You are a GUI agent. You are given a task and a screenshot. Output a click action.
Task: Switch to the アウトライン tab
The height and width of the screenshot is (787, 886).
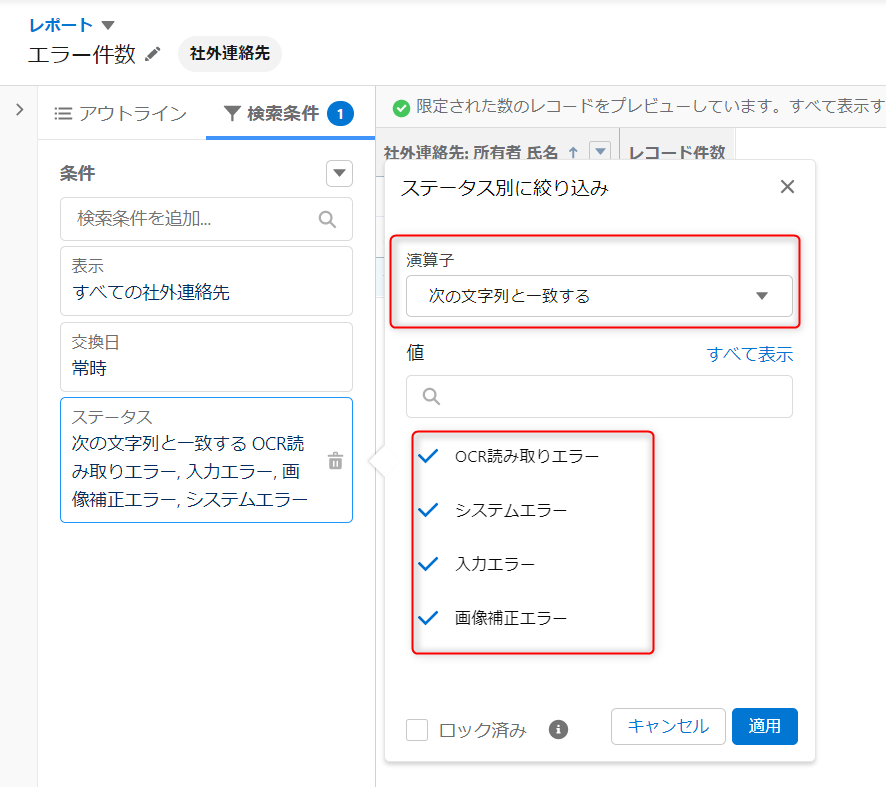coord(121,114)
